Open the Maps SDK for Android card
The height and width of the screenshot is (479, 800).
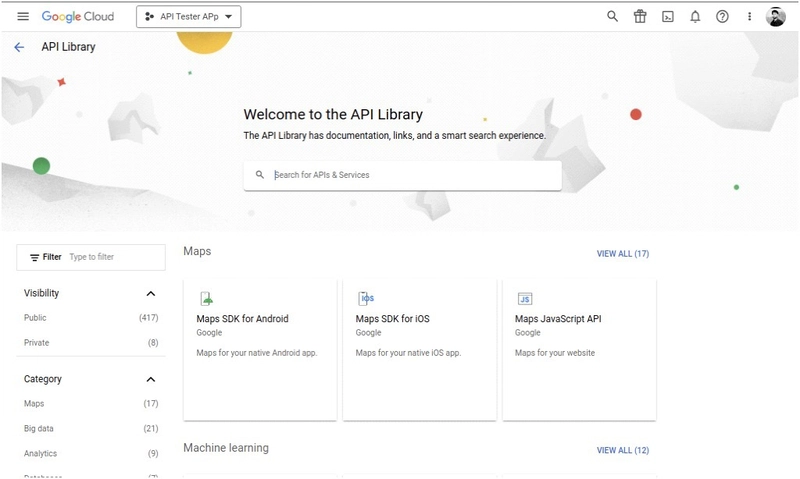(260, 350)
